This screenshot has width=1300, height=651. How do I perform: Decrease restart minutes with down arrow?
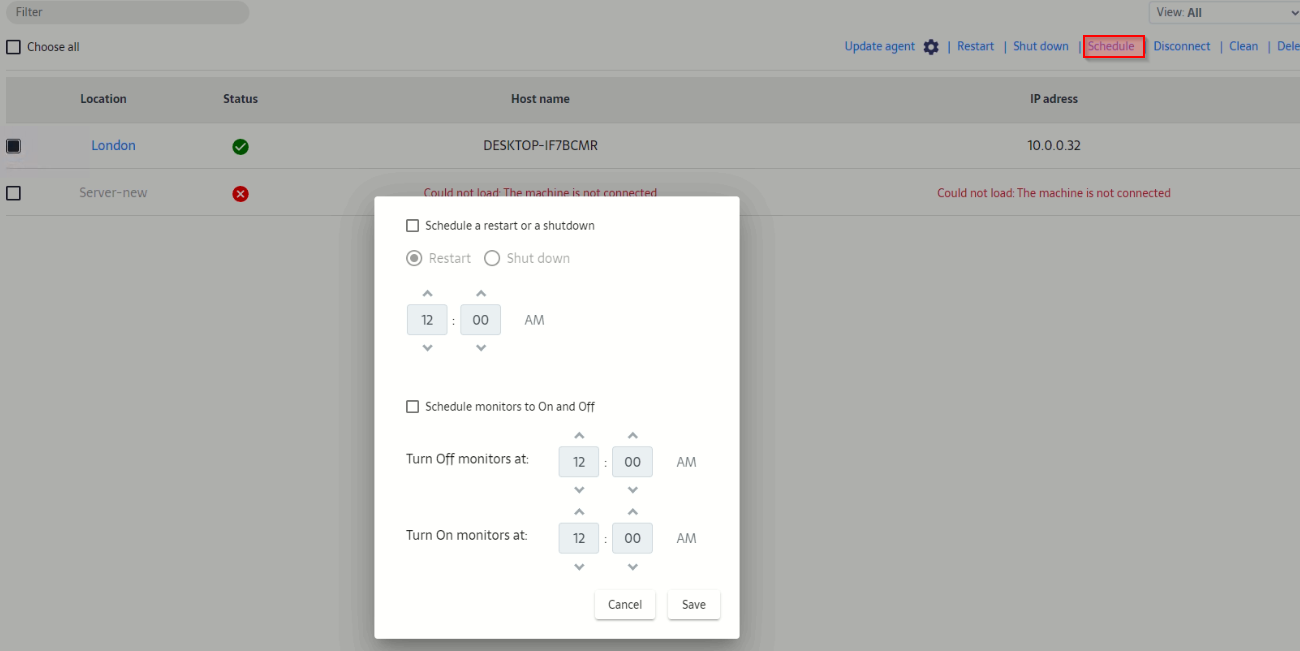tap(481, 348)
